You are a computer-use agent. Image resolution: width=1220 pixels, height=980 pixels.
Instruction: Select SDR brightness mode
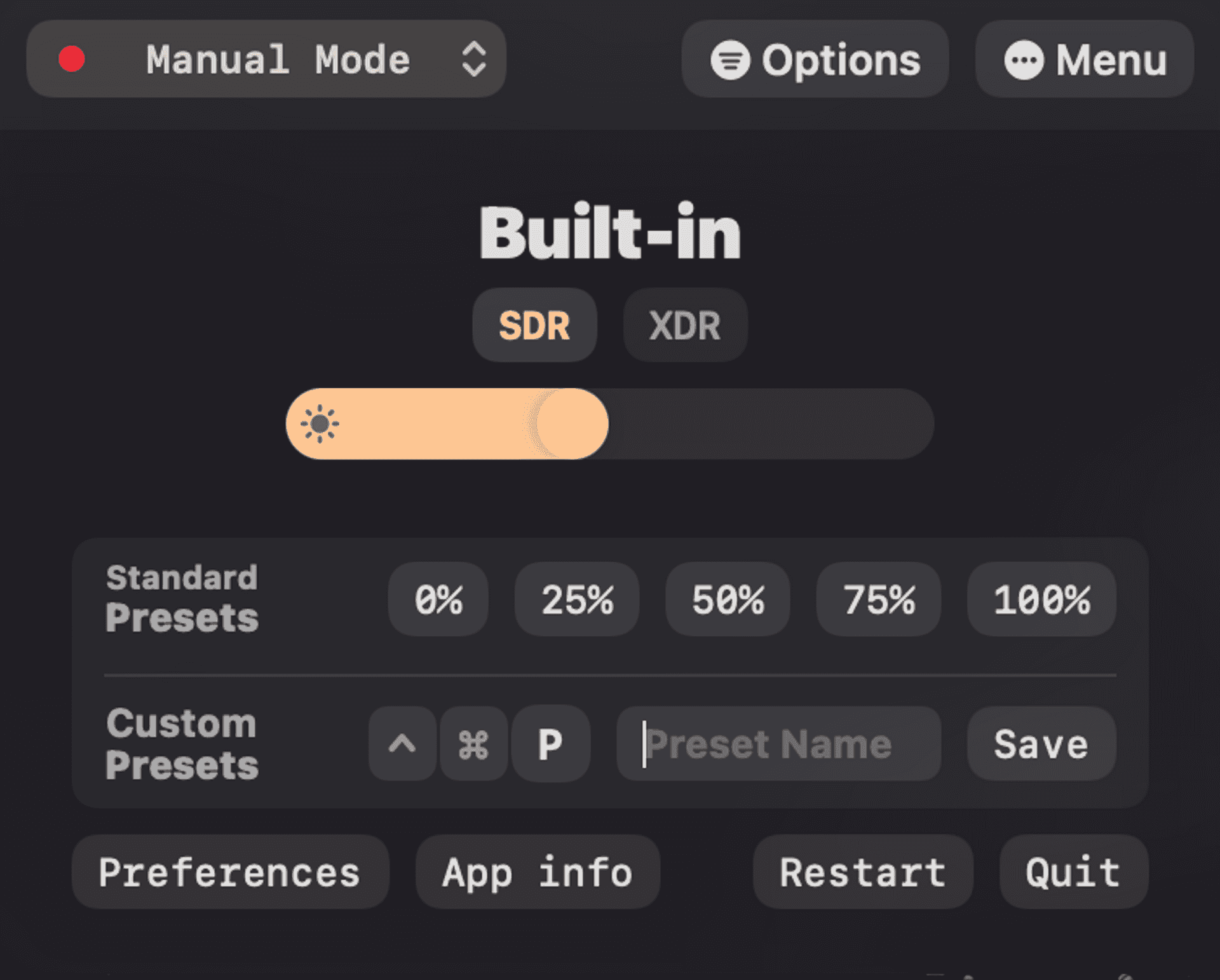[534, 325]
